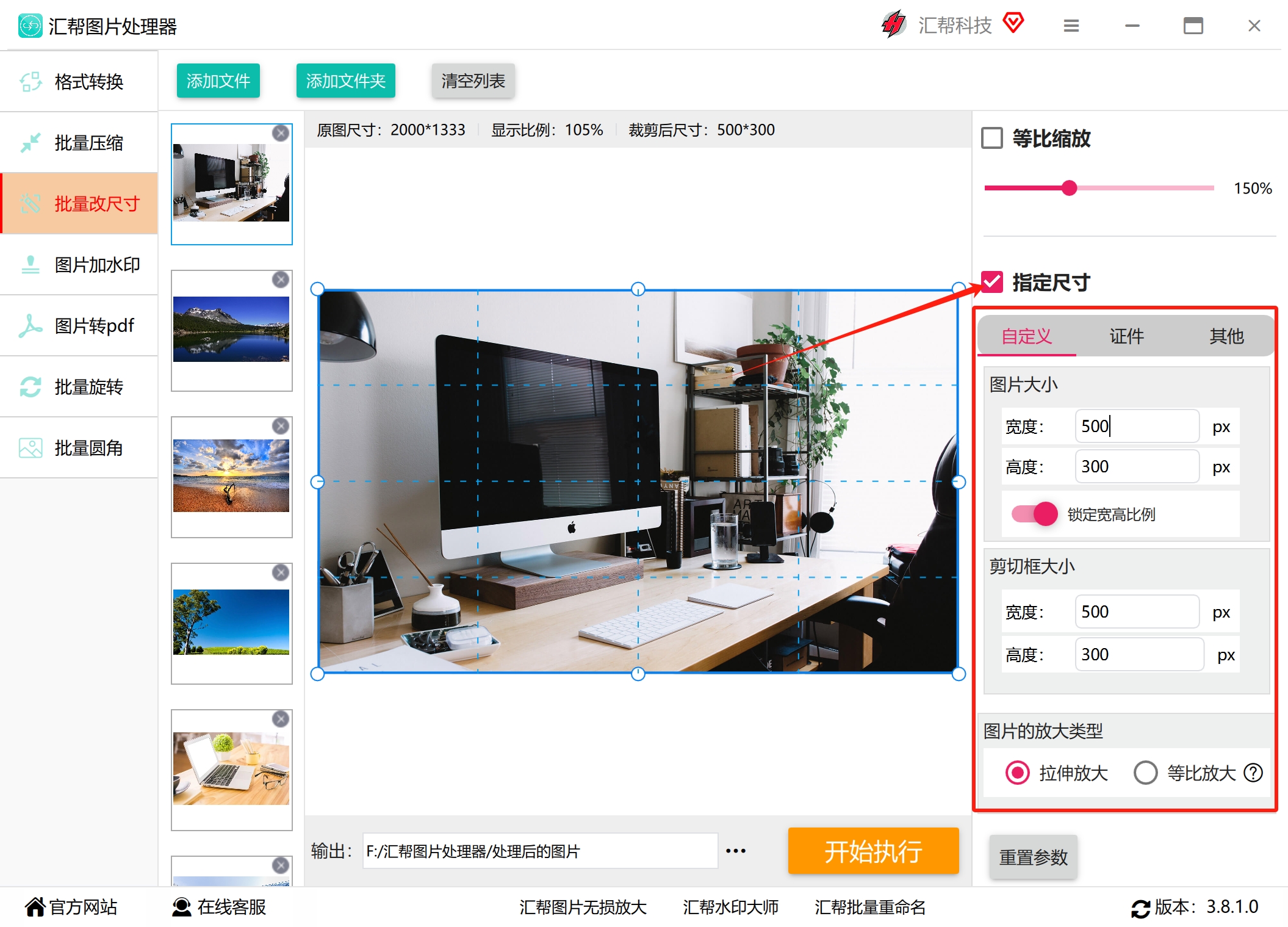Click the bottom-right crop handle

pyautogui.click(x=959, y=674)
